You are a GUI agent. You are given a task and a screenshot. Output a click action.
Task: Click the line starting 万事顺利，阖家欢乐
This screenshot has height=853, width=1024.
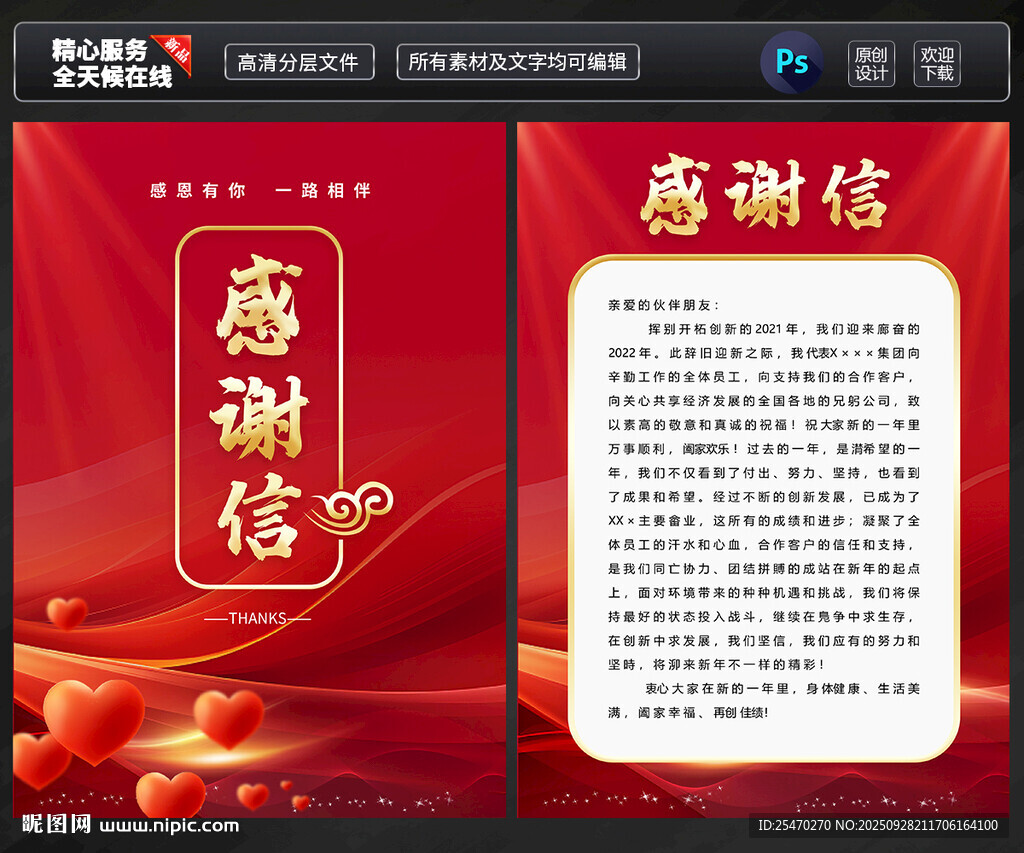click(763, 449)
